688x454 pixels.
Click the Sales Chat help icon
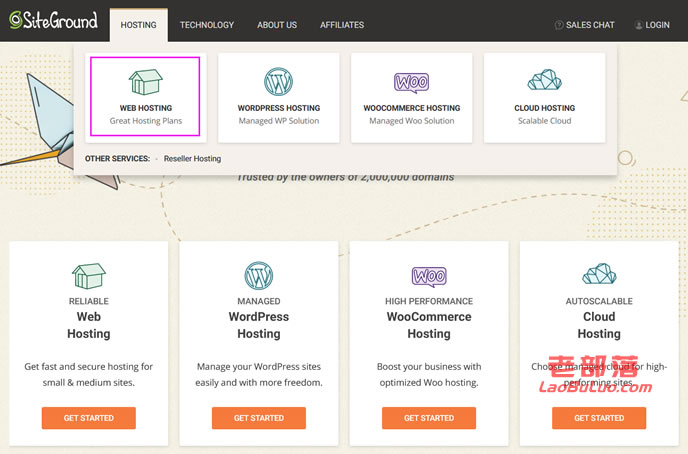(559, 25)
